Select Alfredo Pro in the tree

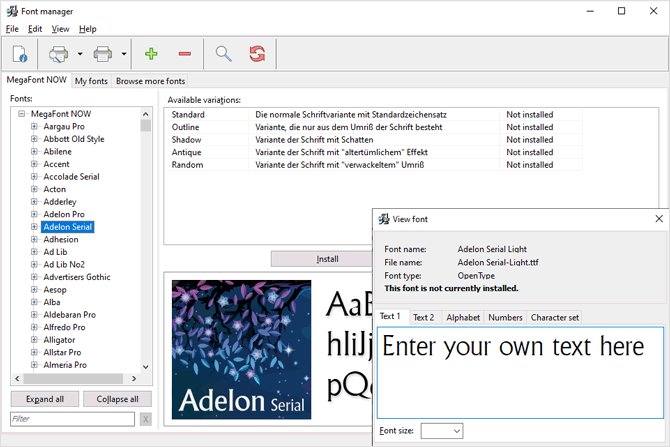pyautogui.click(x=65, y=327)
